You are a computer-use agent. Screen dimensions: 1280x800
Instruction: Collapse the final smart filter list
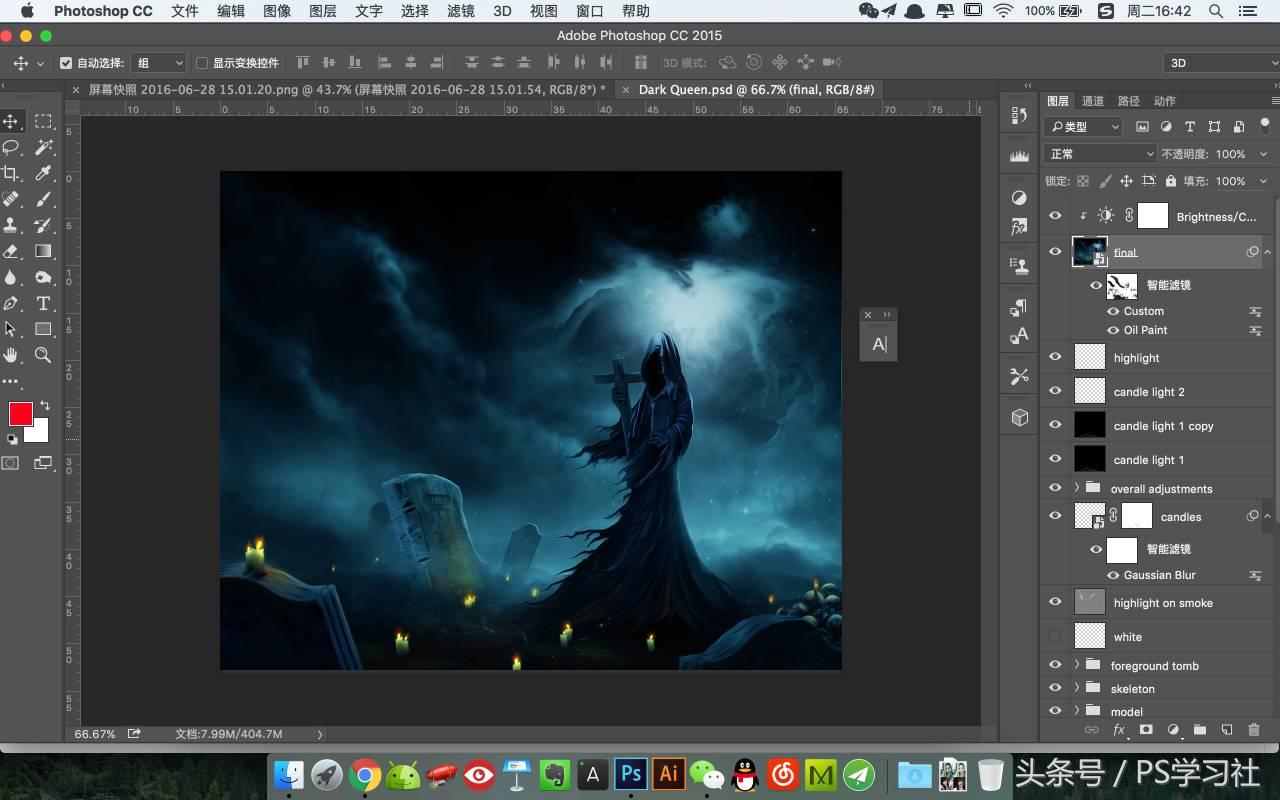1266,252
